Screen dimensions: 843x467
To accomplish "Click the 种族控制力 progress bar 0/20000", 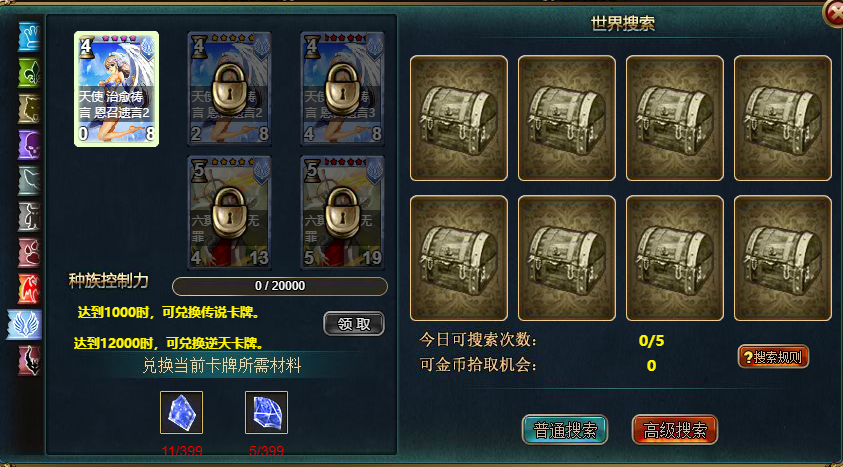I will coord(280,286).
